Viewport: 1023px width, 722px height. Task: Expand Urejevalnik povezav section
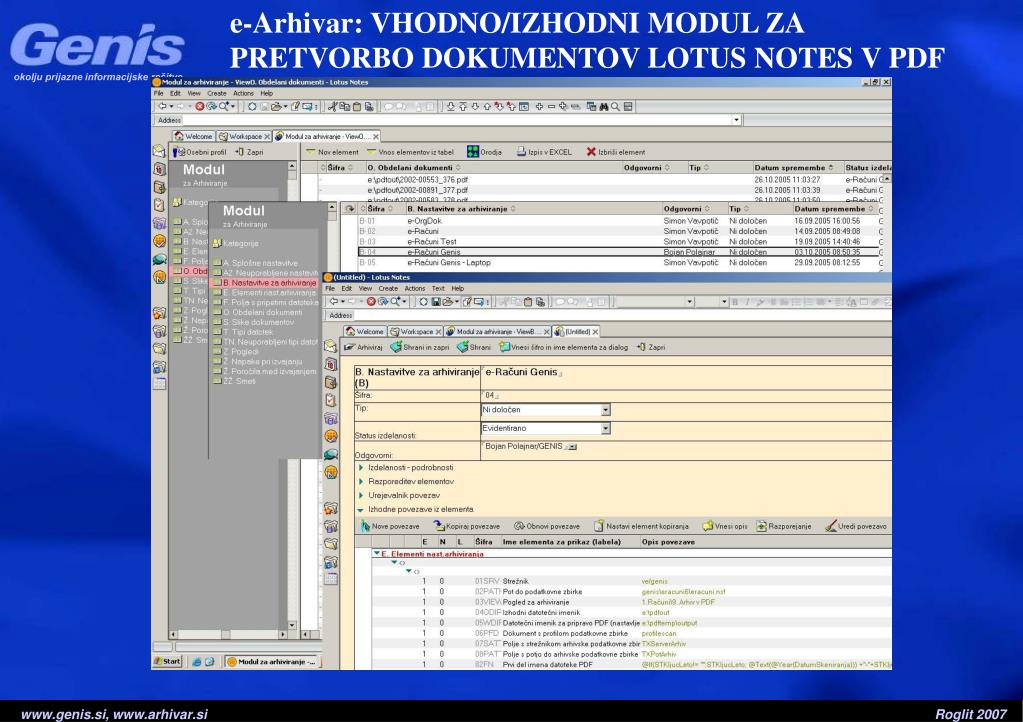coord(361,495)
